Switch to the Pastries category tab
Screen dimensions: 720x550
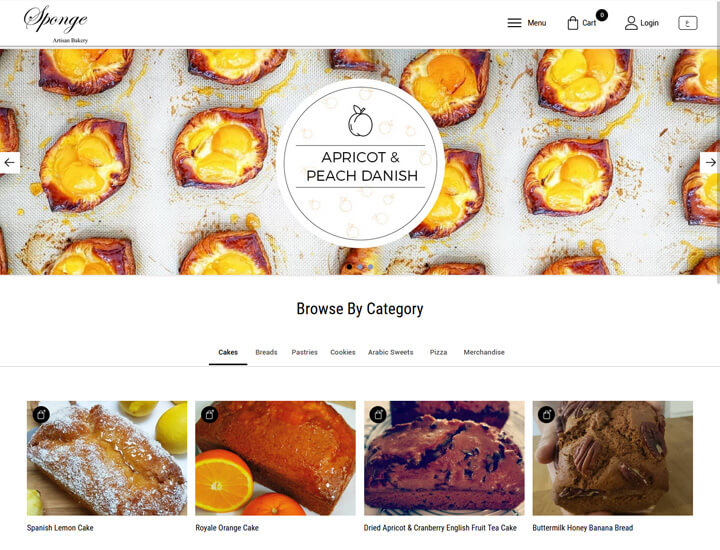tap(304, 352)
